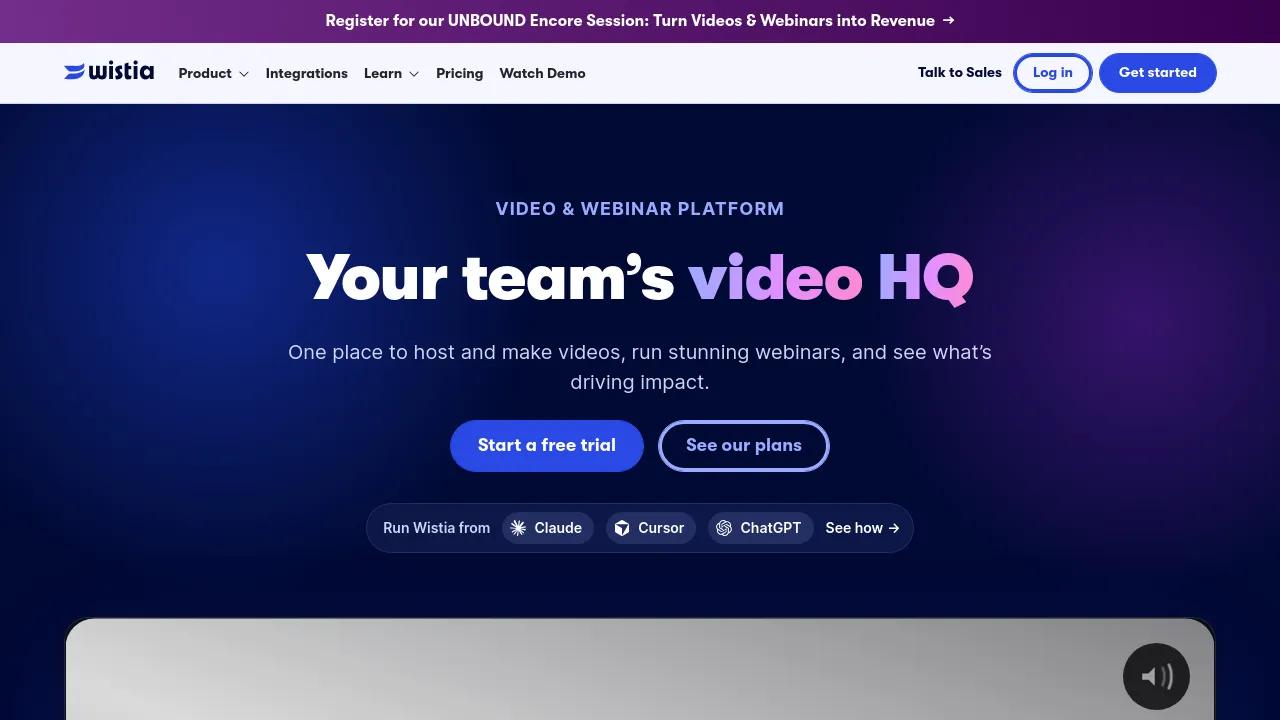Click the See how link
This screenshot has height=720, width=1280.
pos(862,528)
